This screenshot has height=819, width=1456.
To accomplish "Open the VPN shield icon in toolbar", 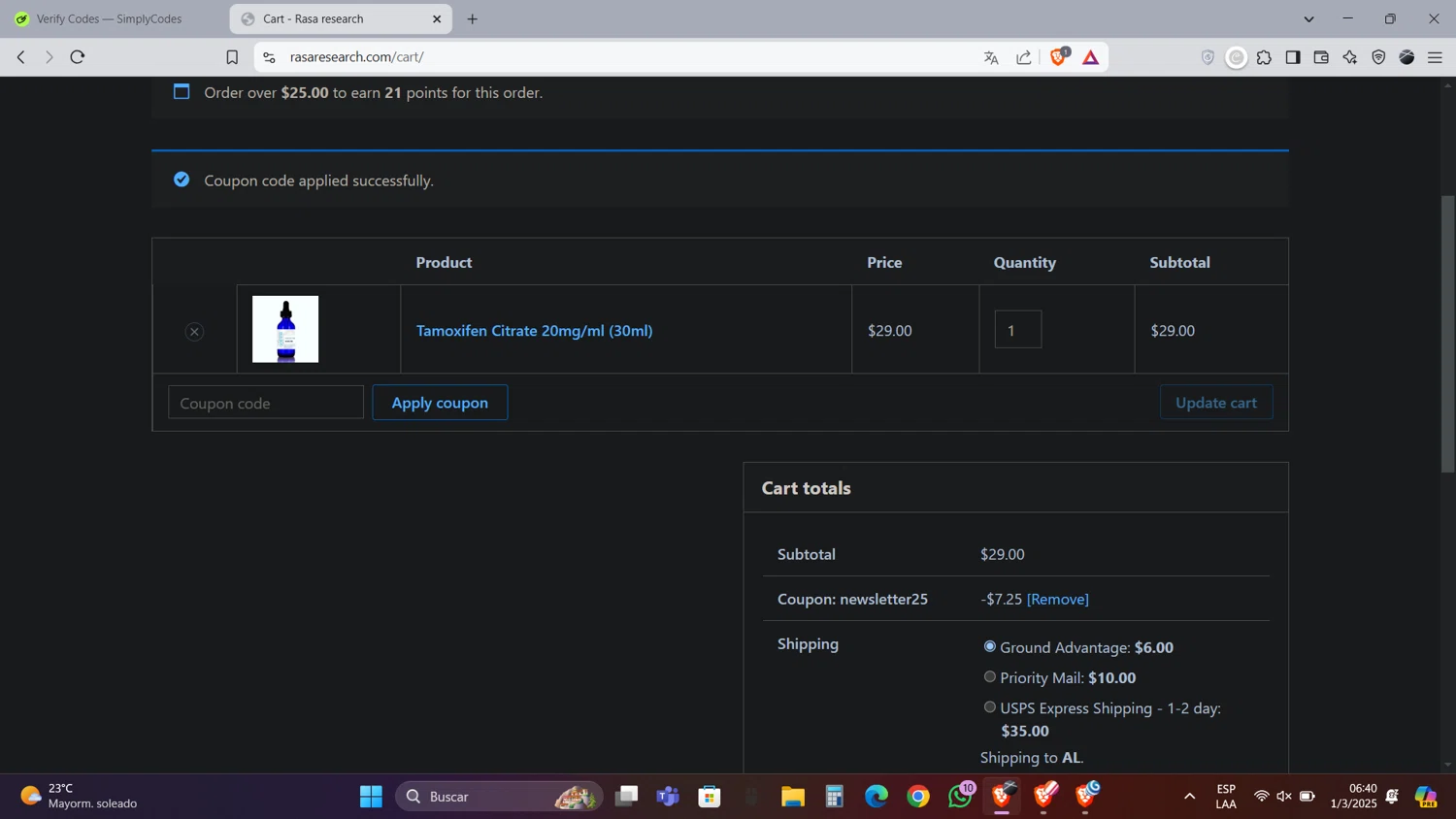I will point(1378,57).
